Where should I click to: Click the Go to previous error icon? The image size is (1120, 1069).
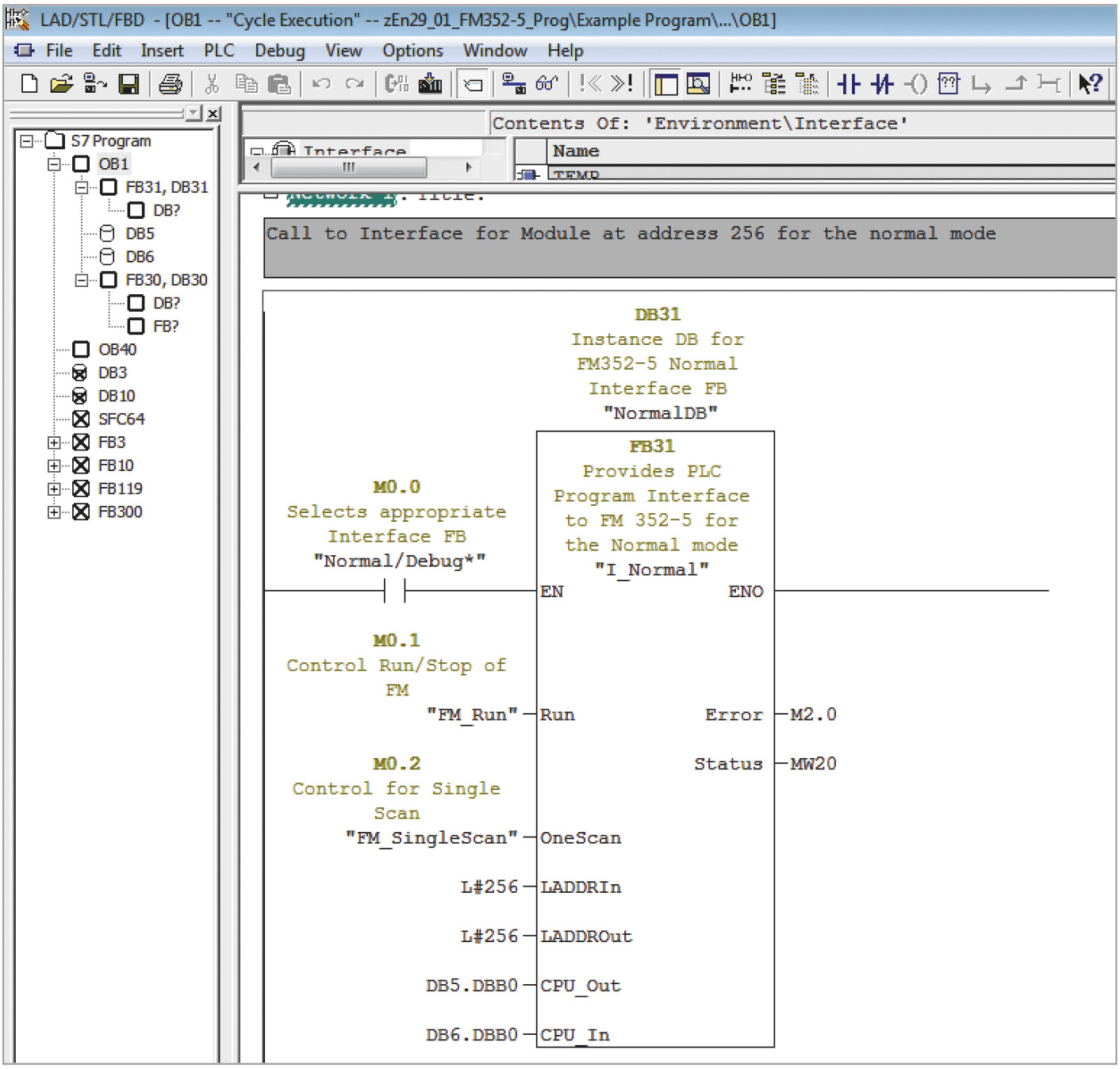pyautogui.click(x=590, y=83)
